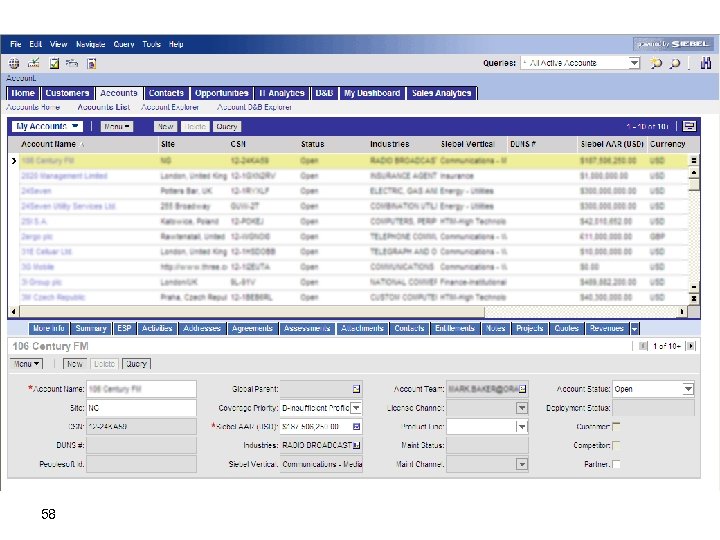Open Account Explorer link
720x540 pixels.
click(170, 107)
